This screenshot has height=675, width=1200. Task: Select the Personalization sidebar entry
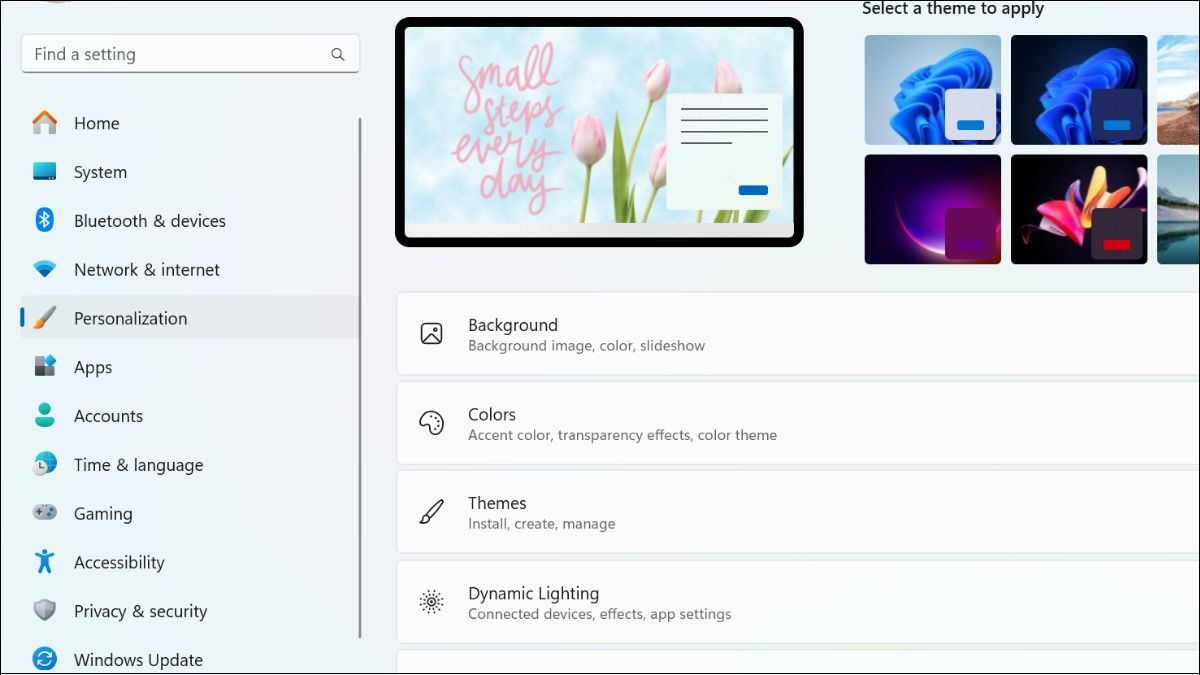[190, 318]
